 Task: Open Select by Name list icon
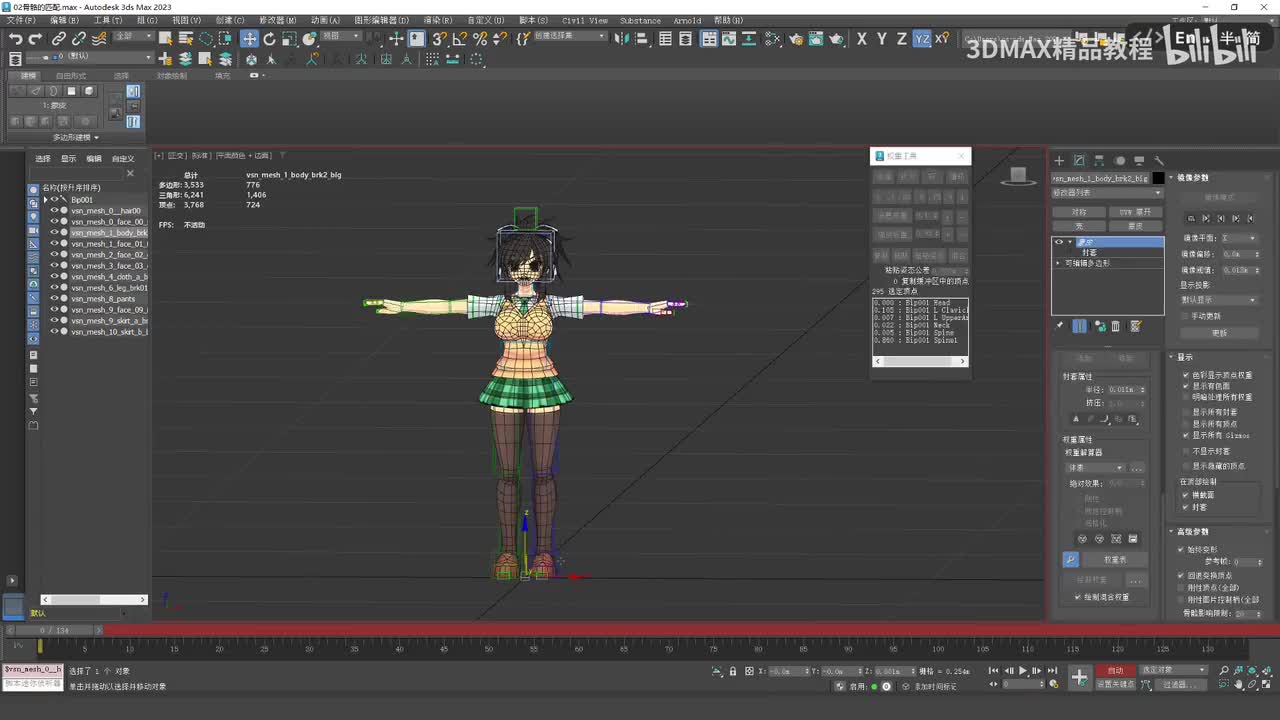click(x=185, y=39)
